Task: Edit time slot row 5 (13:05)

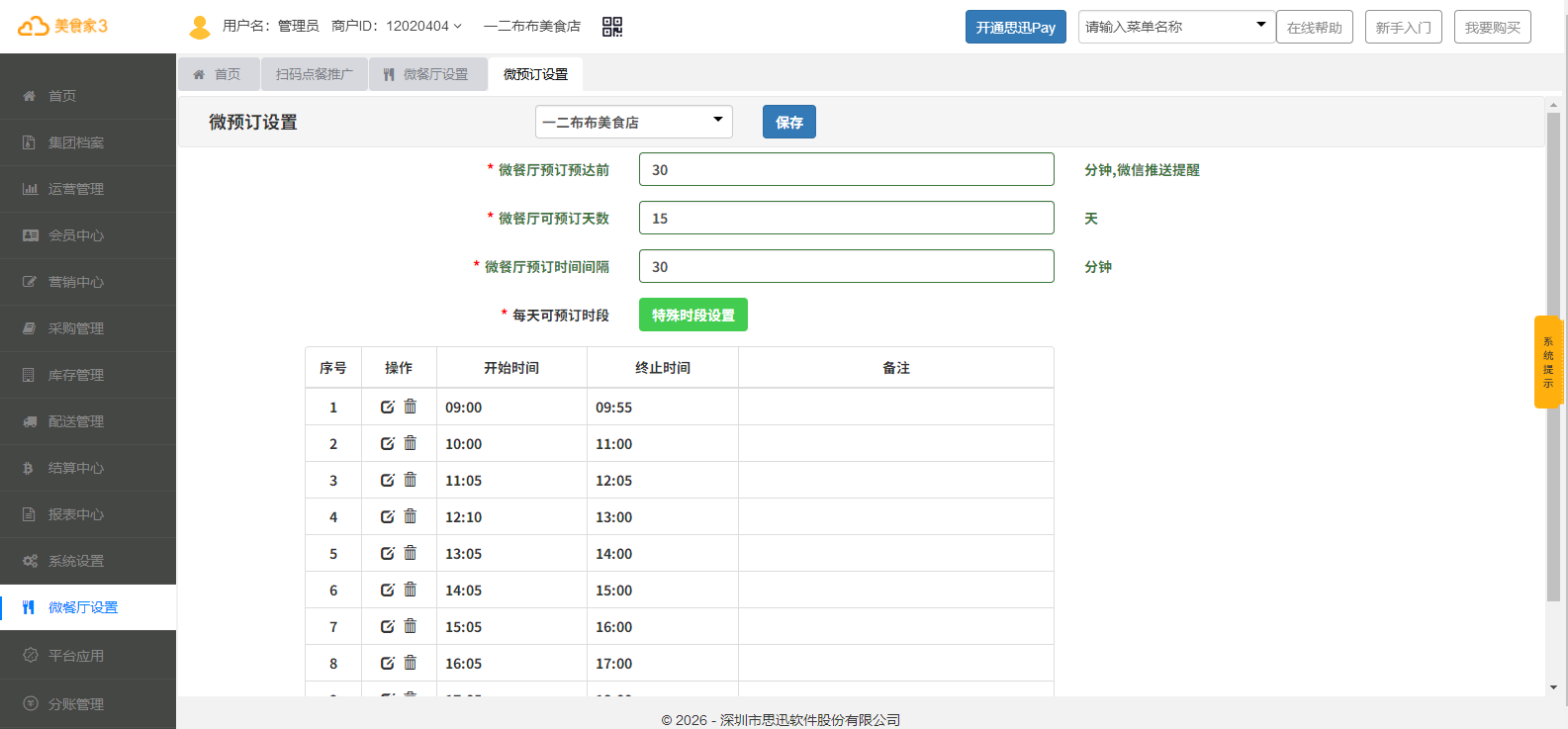Action: [x=388, y=553]
